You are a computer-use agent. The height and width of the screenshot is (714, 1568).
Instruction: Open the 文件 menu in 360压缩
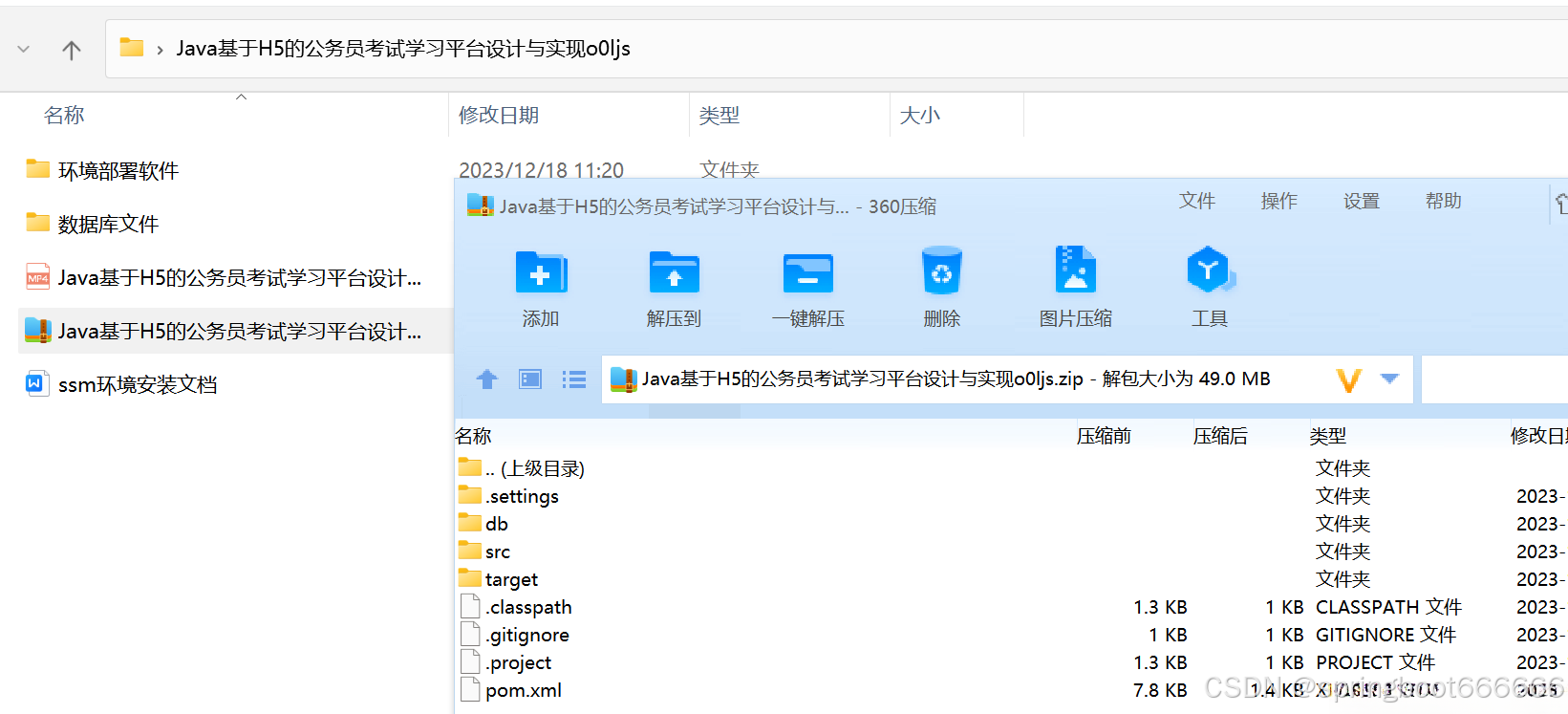(1197, 201)
